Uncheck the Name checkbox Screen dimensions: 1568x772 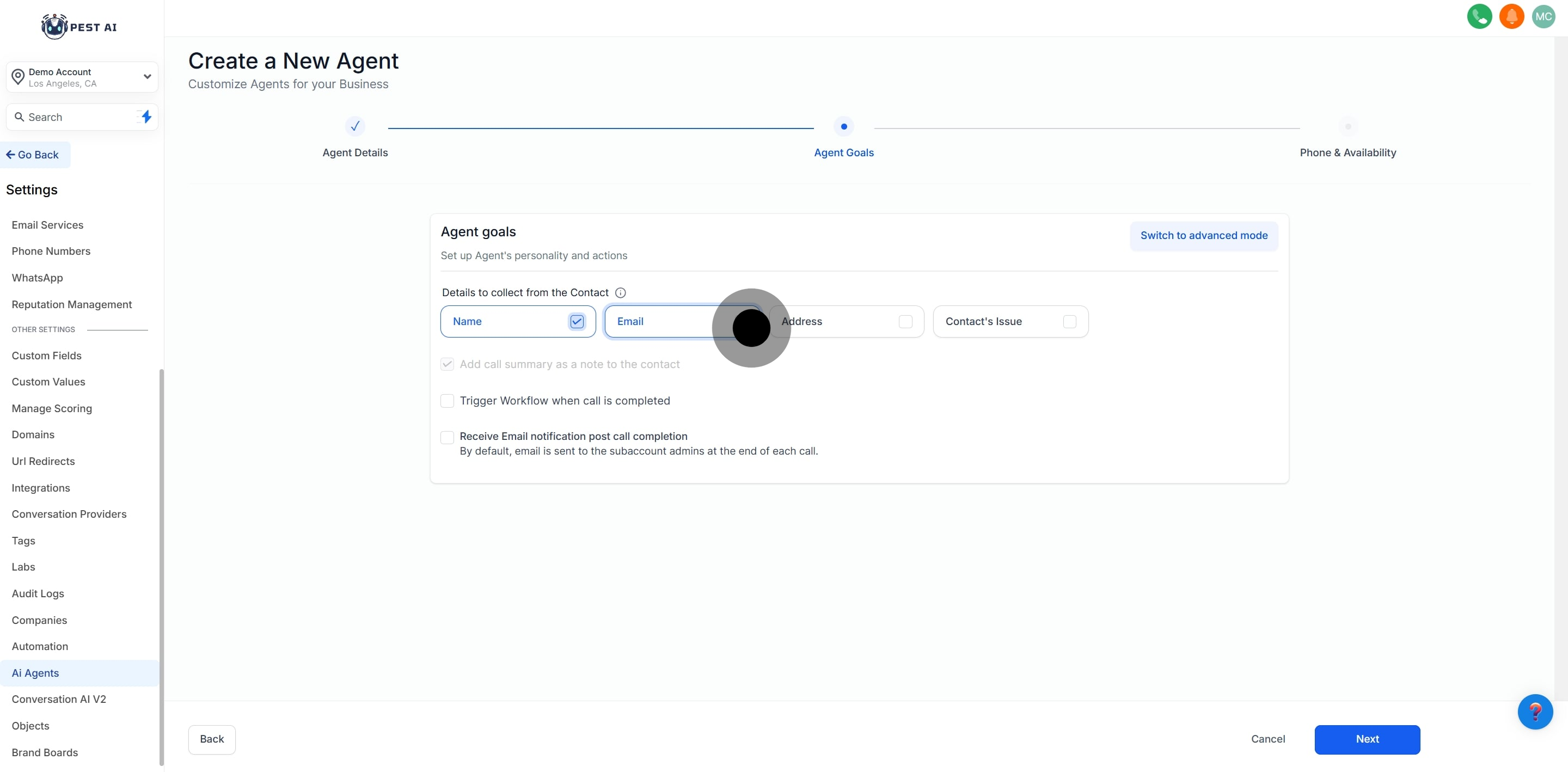(x=577, y=321)
